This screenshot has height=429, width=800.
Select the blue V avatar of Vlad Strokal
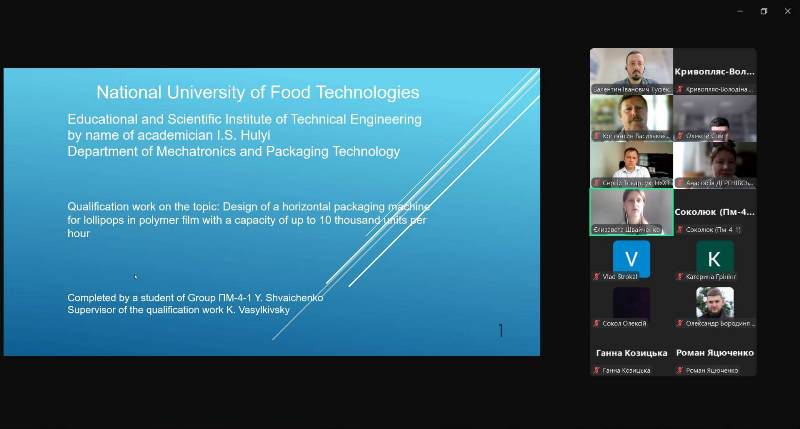pos(631,259)
